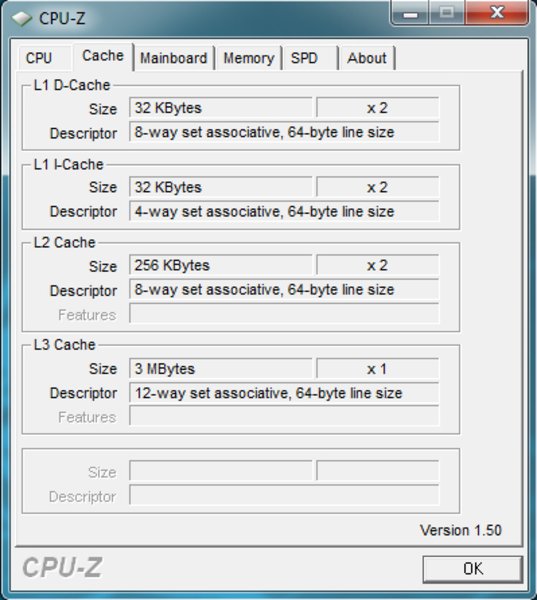Click the 12-way set associative descriptor

[x=284, y=393]
